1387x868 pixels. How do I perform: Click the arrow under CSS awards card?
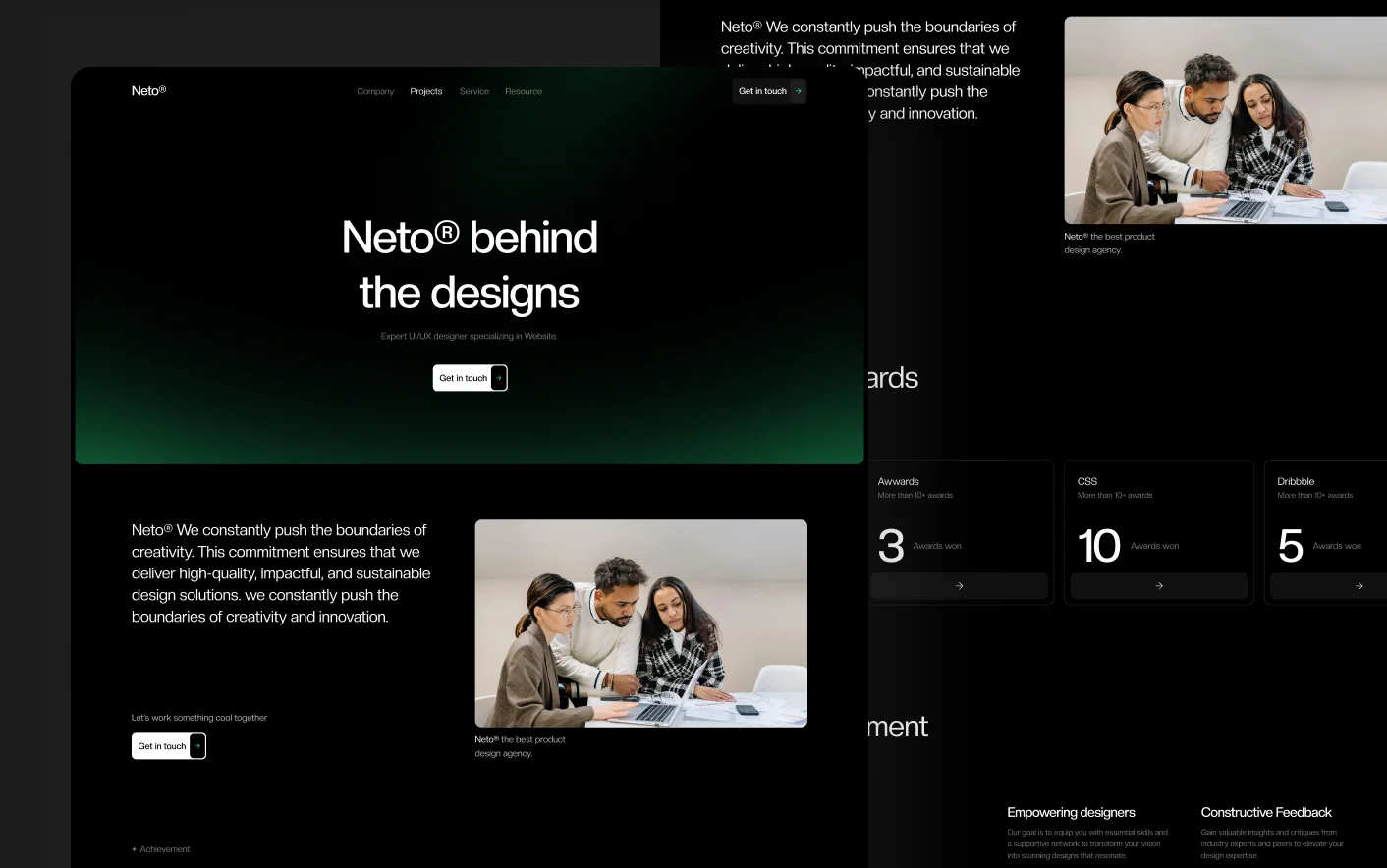click(x=1158, y=586)
